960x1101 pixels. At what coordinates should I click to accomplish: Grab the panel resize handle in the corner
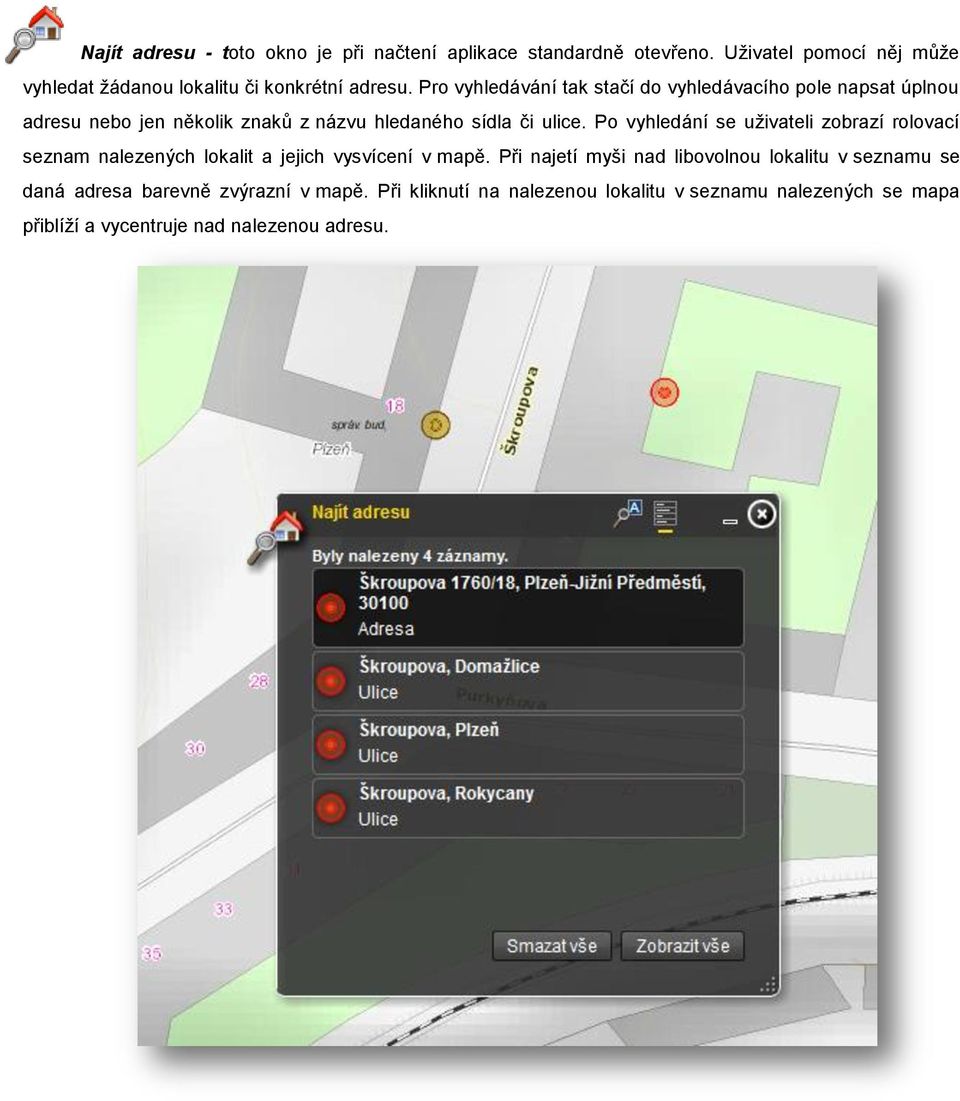coord(768,985)
